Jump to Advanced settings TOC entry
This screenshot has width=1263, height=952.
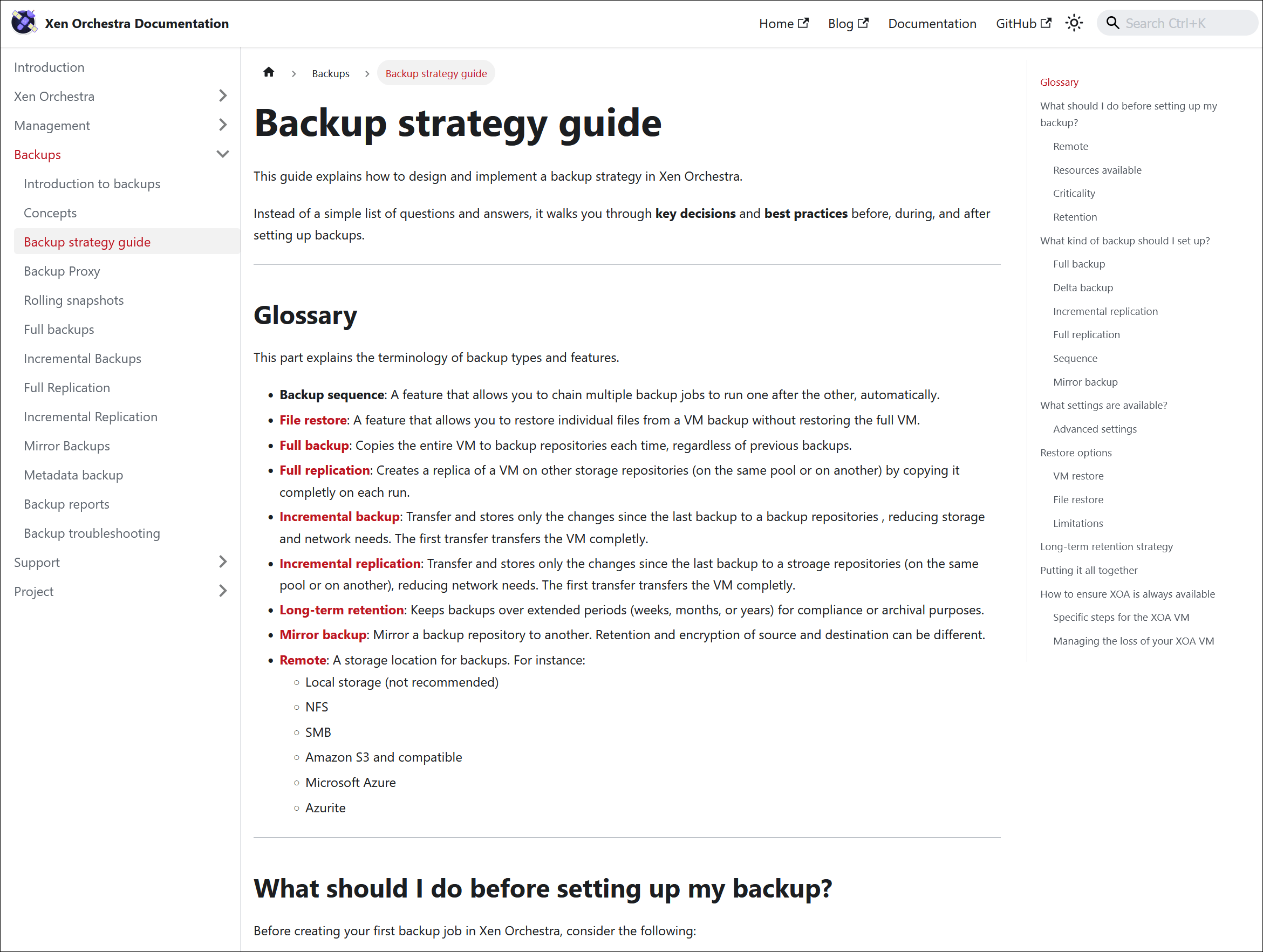[1095, 429]
